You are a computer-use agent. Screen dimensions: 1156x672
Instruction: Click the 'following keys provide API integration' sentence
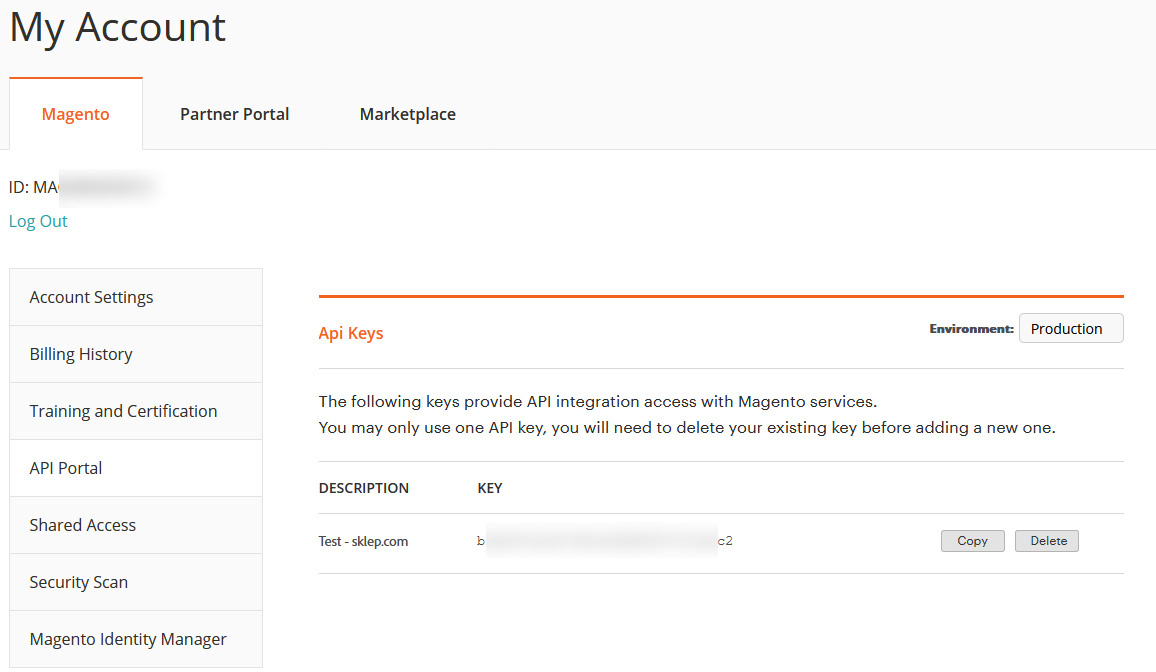(x=598, y=402)
